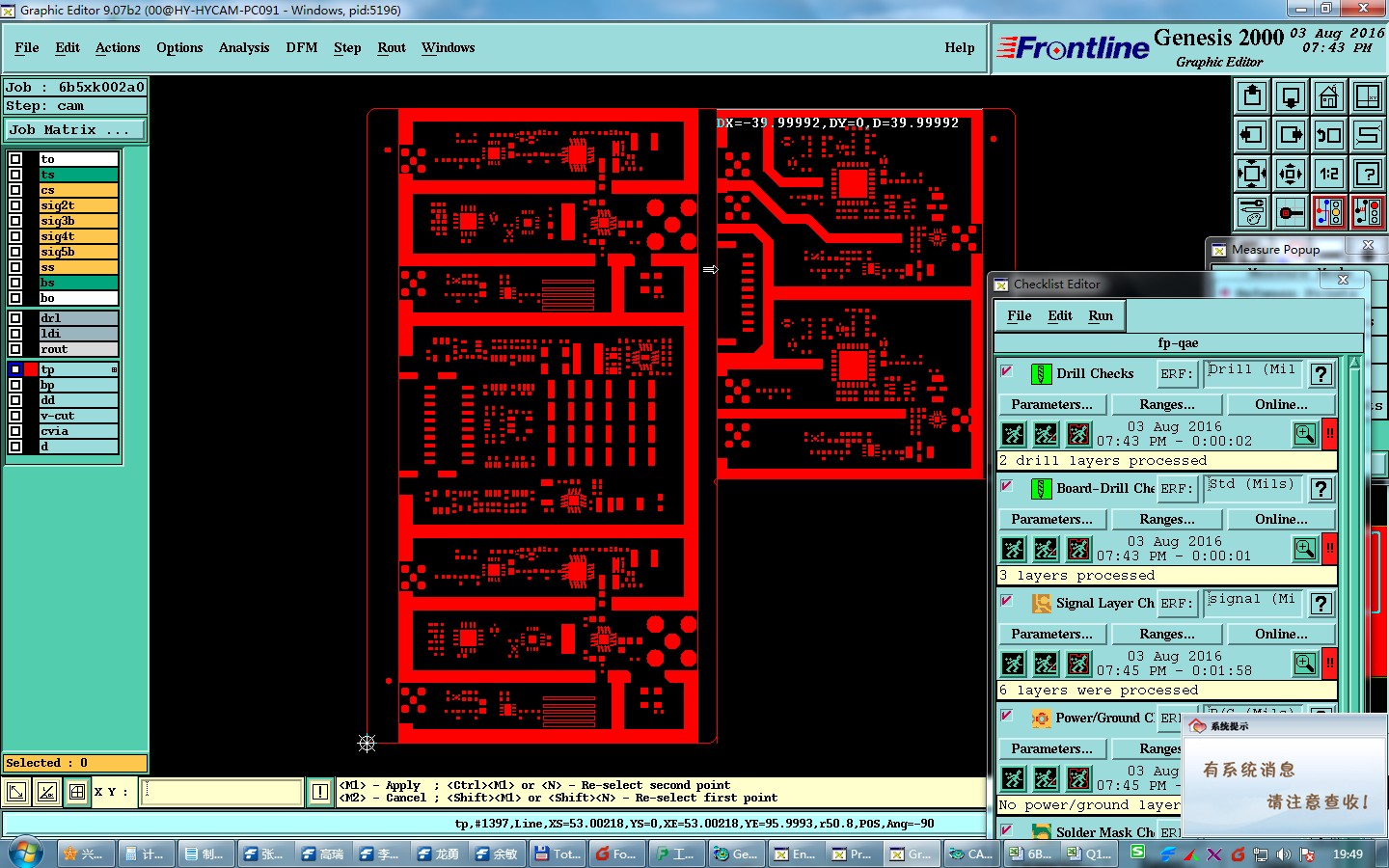Uncheck the Power/Ground Checks checkbox
The height and width of the screenshot is (868, 1389).
[1006, 716]
